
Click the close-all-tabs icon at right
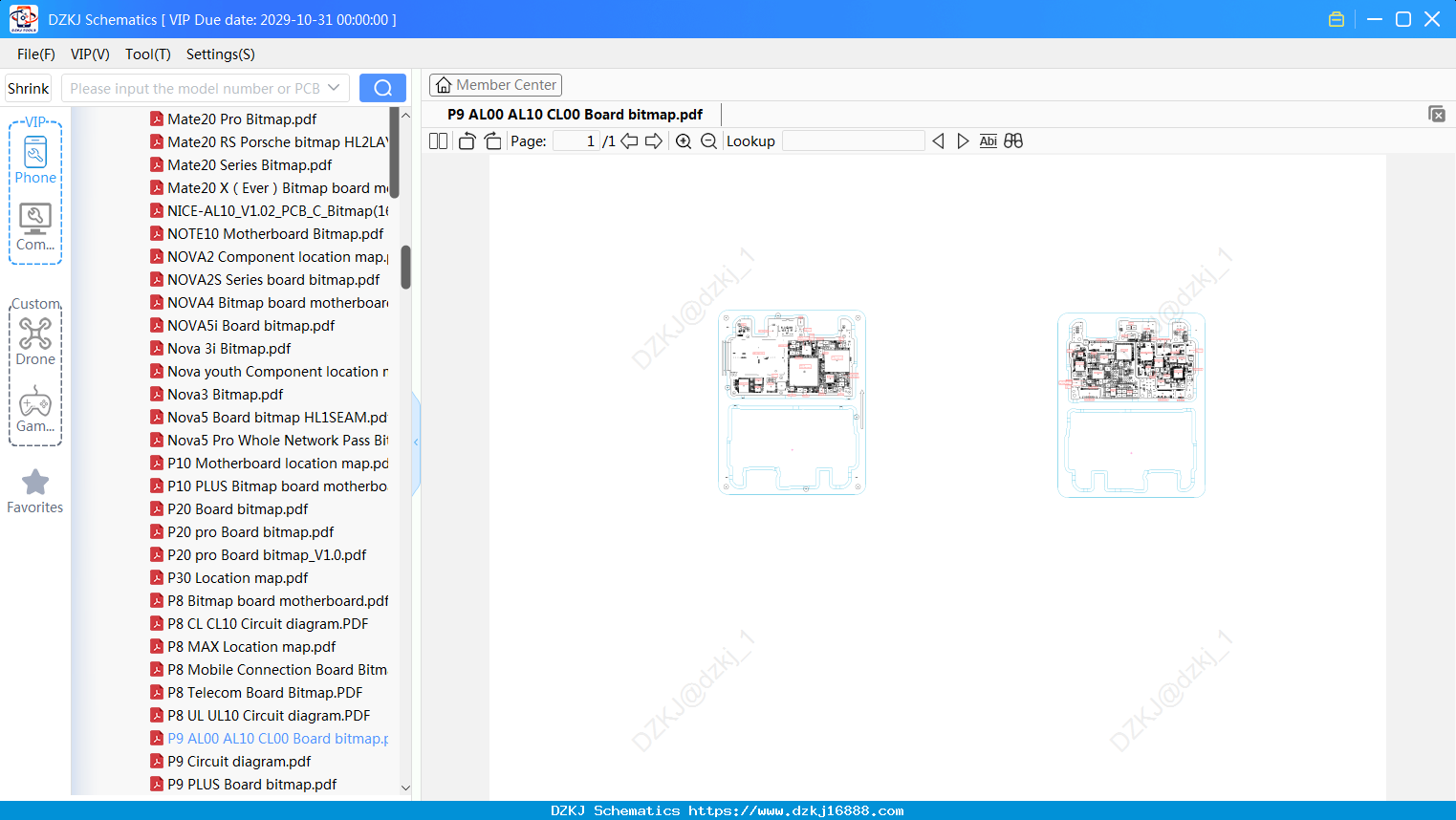pyautogui.click(x=1436, y=114)
